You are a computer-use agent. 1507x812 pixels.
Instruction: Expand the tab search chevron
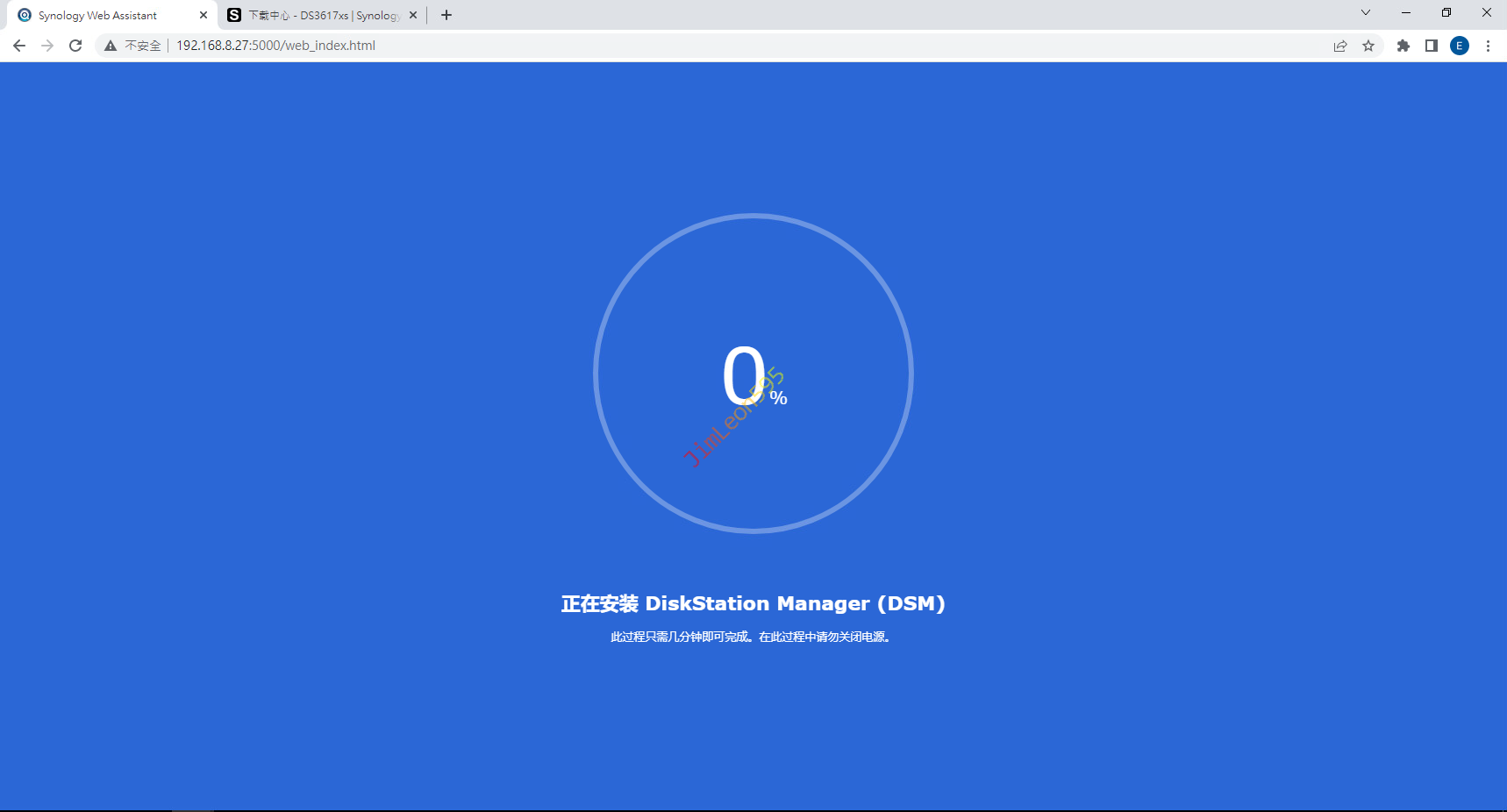point(1366,13)
